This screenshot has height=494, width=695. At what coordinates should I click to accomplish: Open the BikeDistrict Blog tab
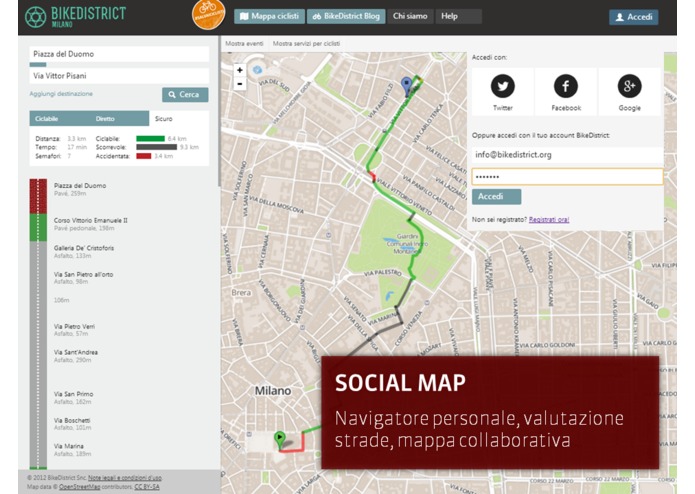346,16
